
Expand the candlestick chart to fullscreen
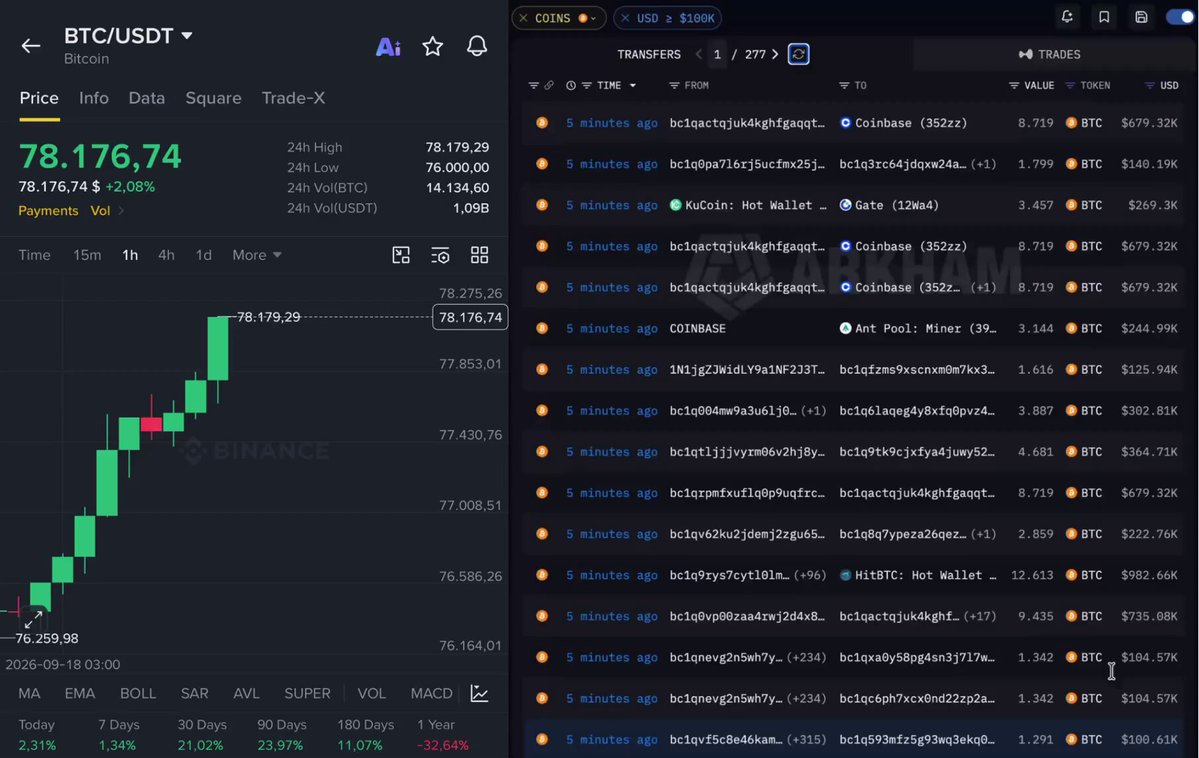pos(33,620)
